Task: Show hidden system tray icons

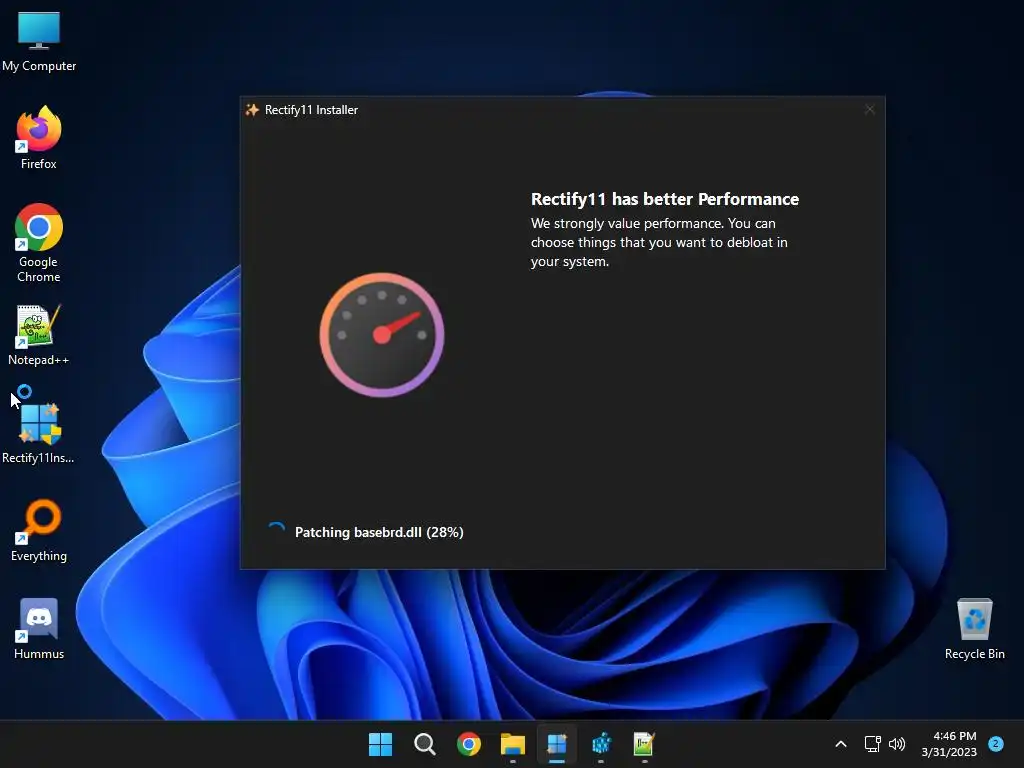Action: tap(841, 744)
